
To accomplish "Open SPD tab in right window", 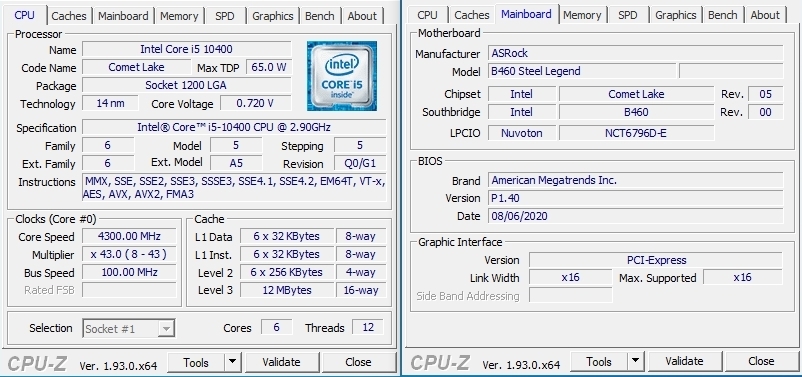I will tap(628, 15).
